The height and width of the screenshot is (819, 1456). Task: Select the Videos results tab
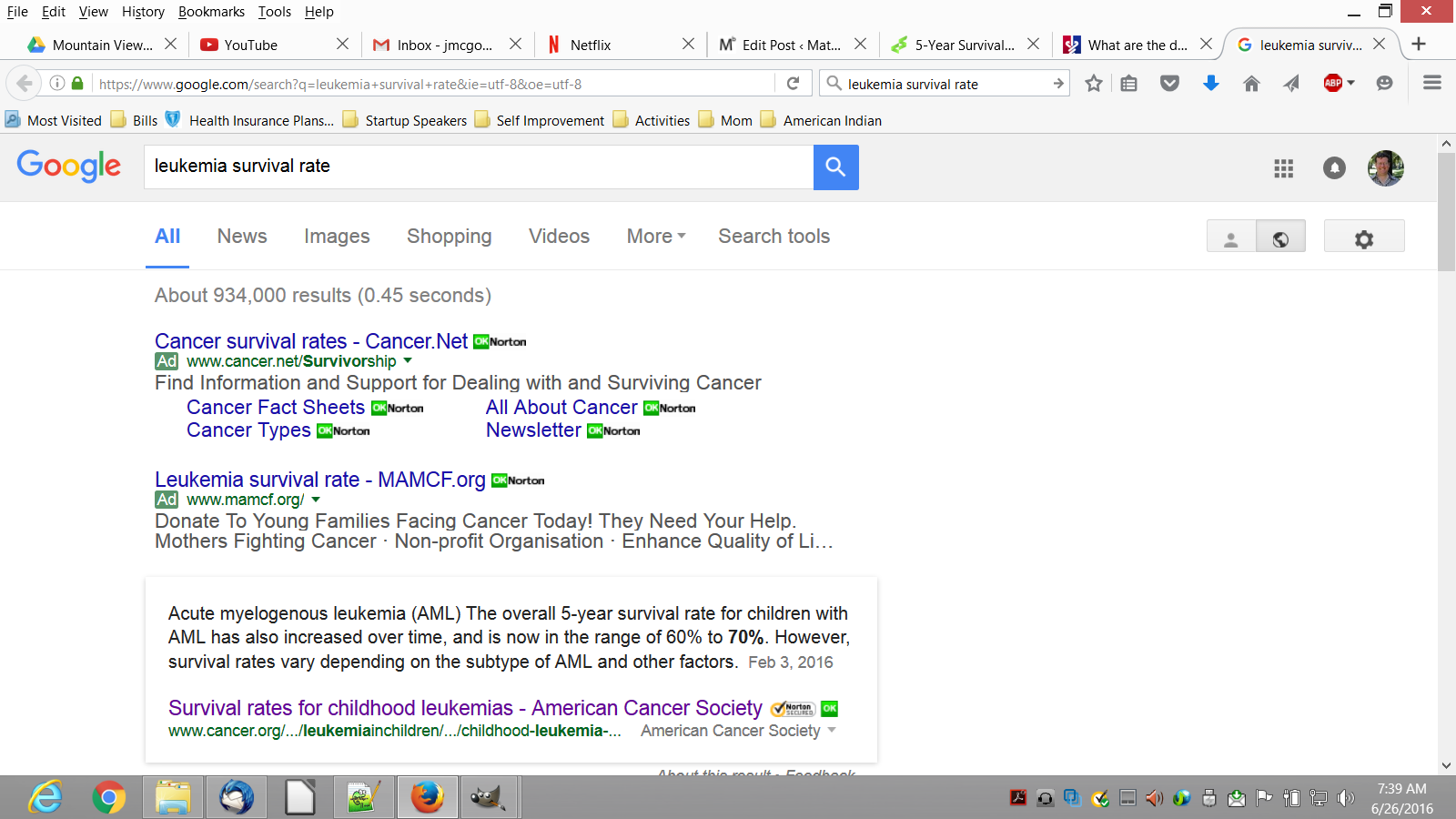[x=559, y=237]
